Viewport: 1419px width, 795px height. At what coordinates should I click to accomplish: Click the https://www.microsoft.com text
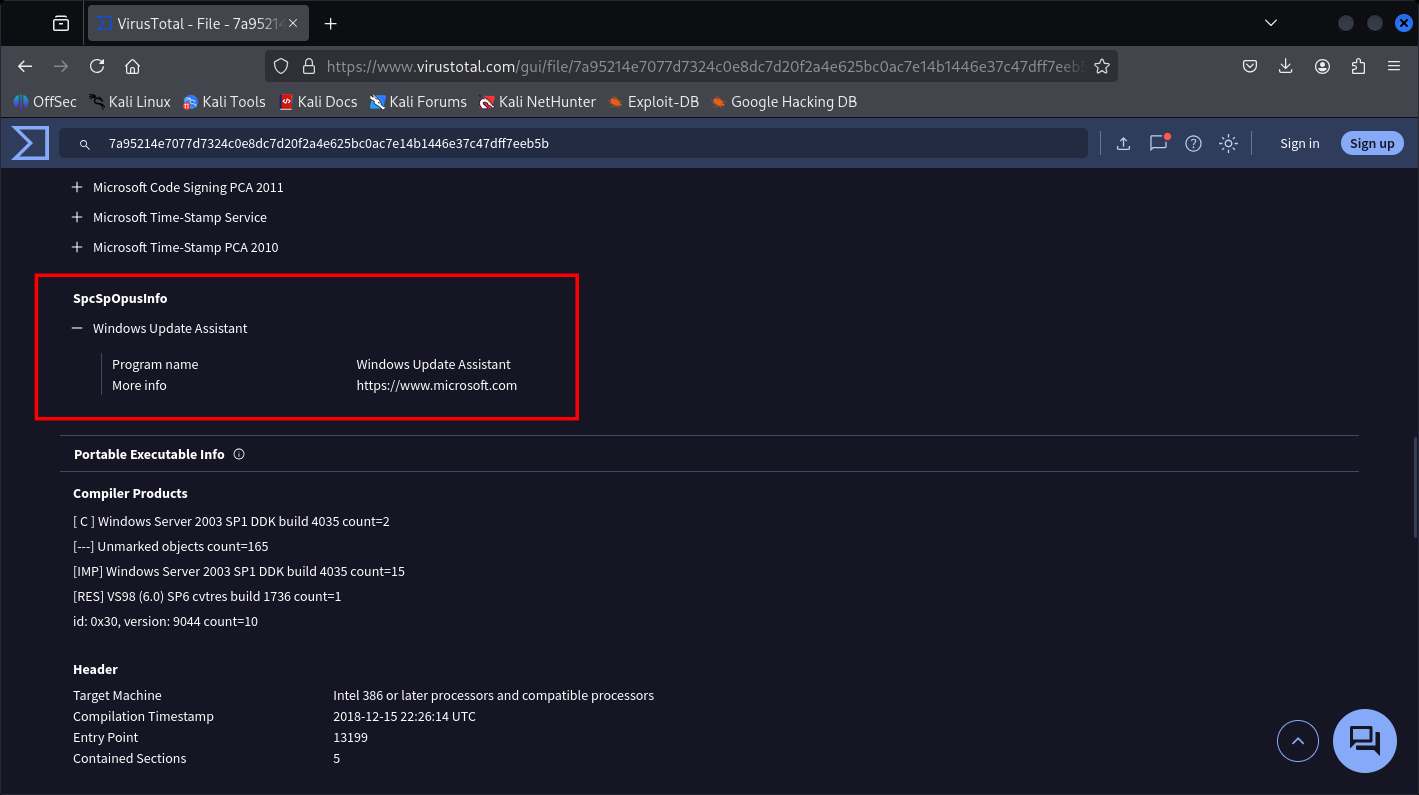[437, 385]
